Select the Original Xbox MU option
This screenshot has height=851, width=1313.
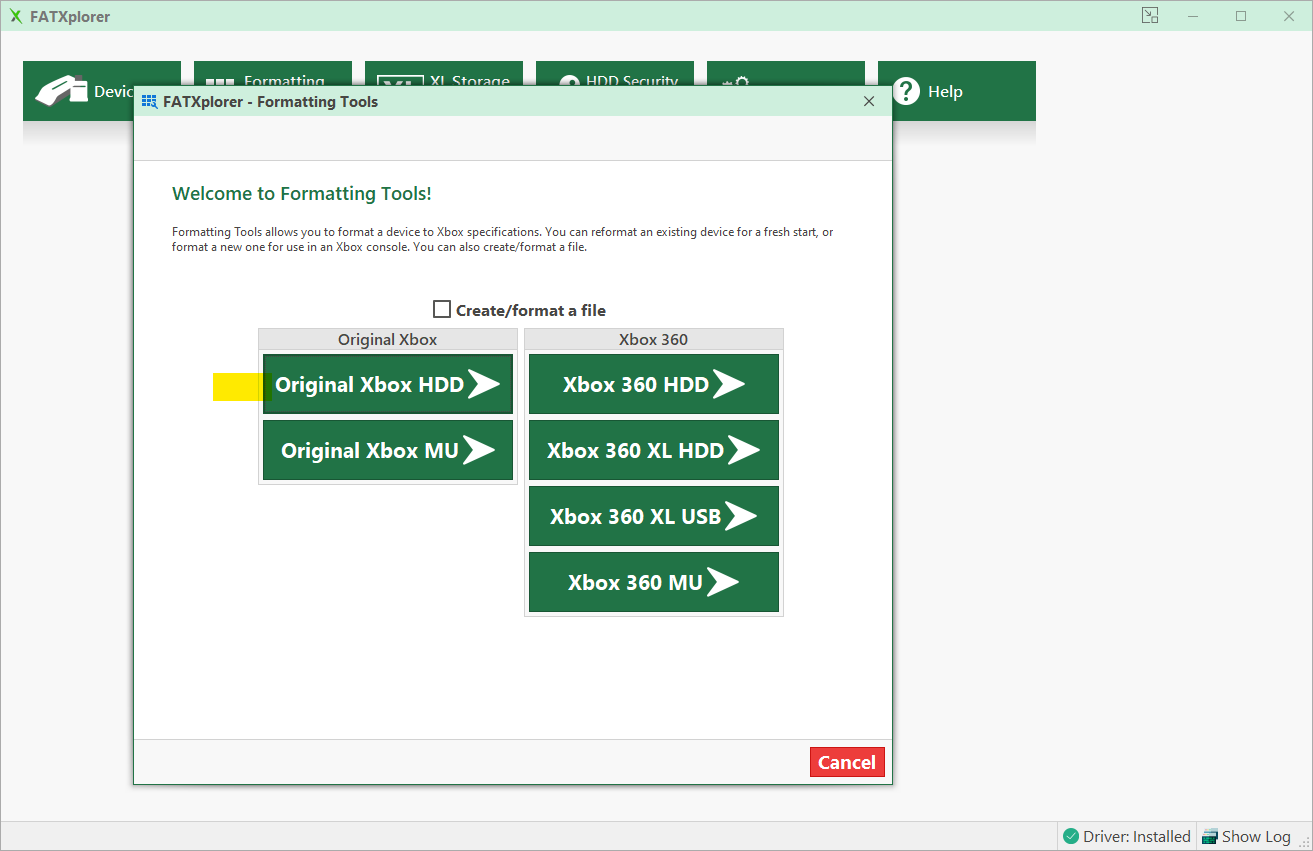388,450
